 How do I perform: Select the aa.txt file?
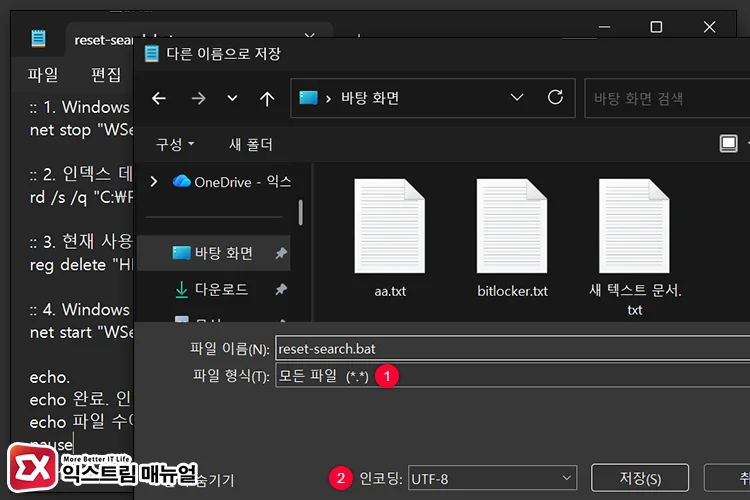tap(390, 238)
